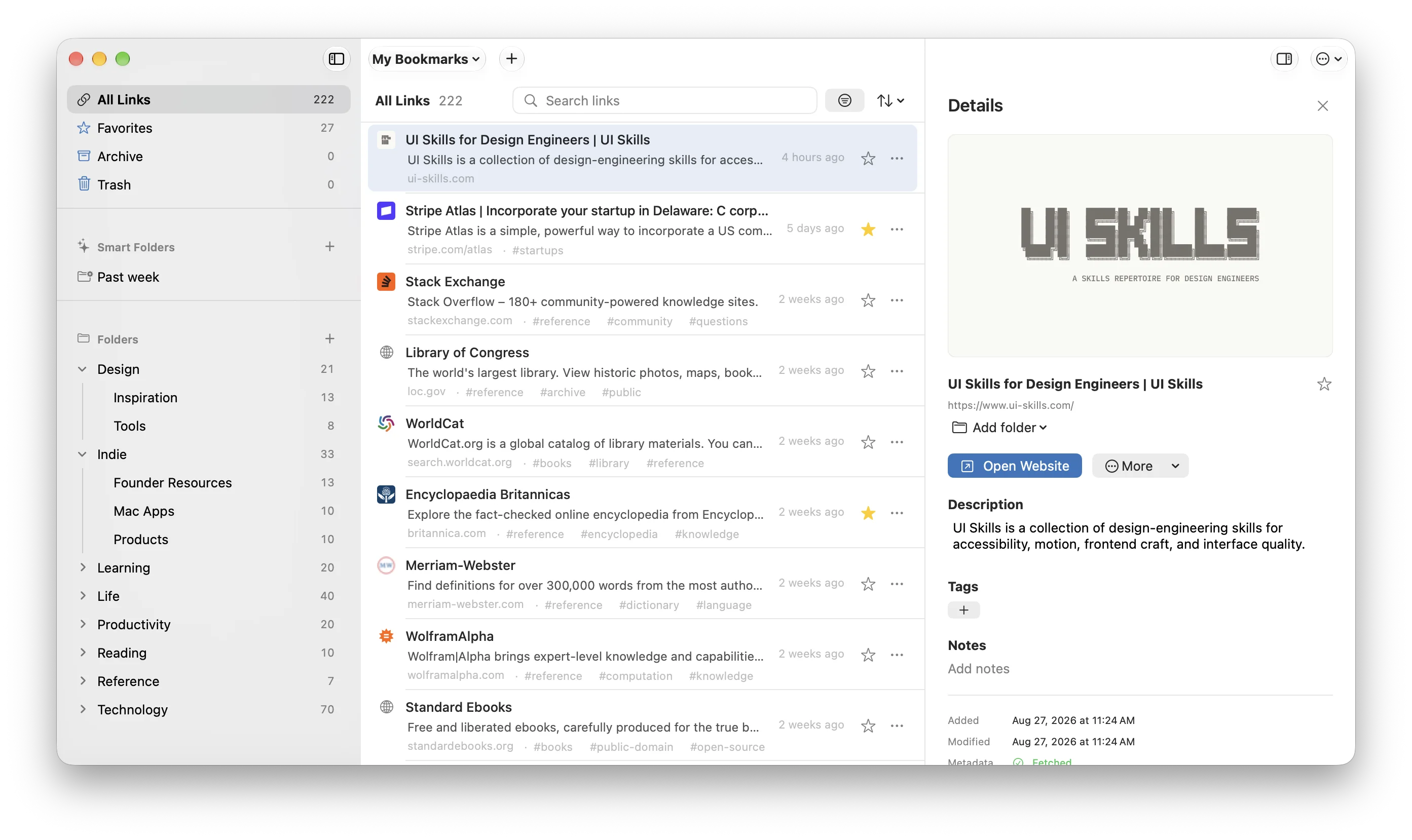Open Favorites in sidebar
This screenshot has height=840, width=1412.
208,128
